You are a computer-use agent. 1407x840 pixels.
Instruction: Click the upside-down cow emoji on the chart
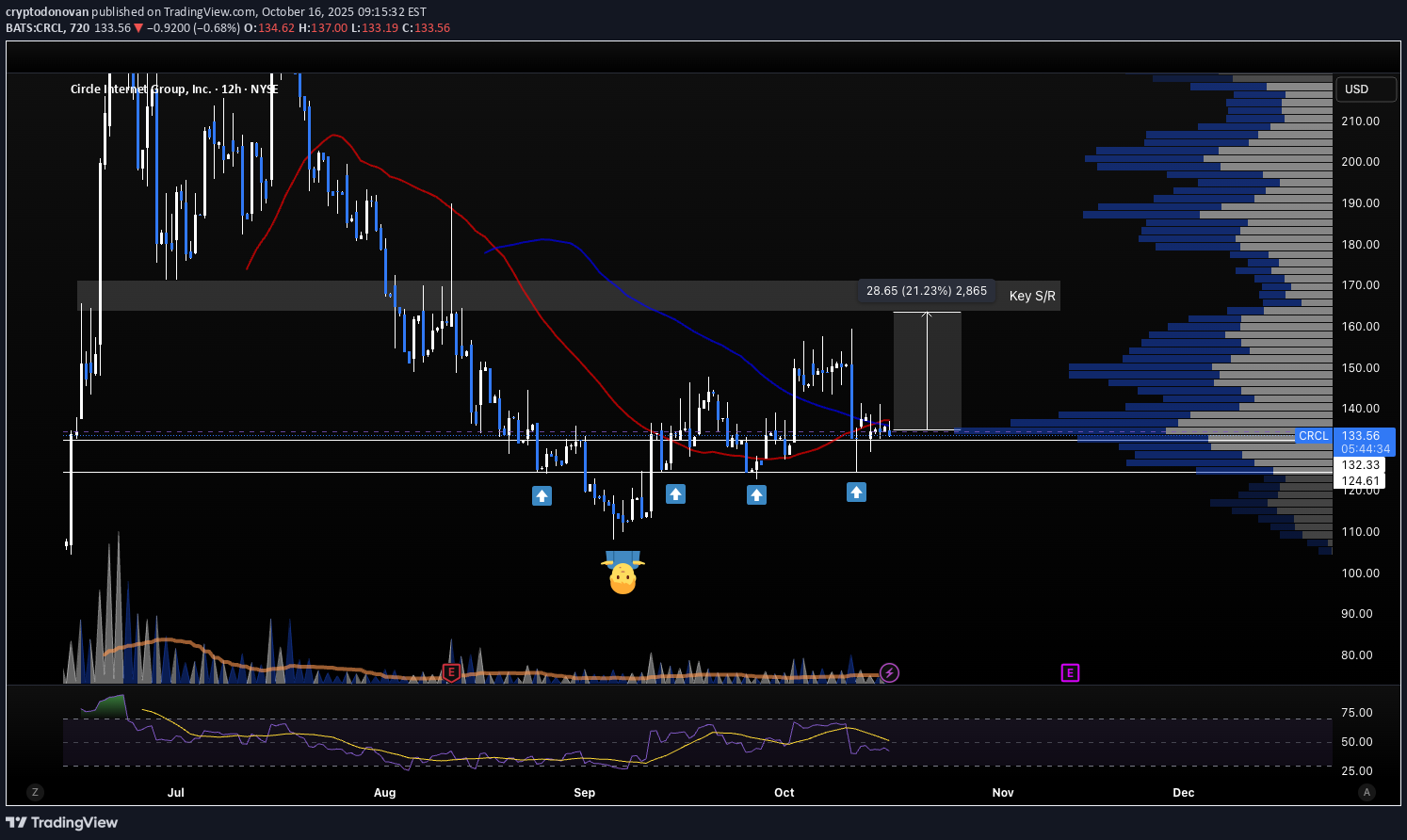click(624, 573)
